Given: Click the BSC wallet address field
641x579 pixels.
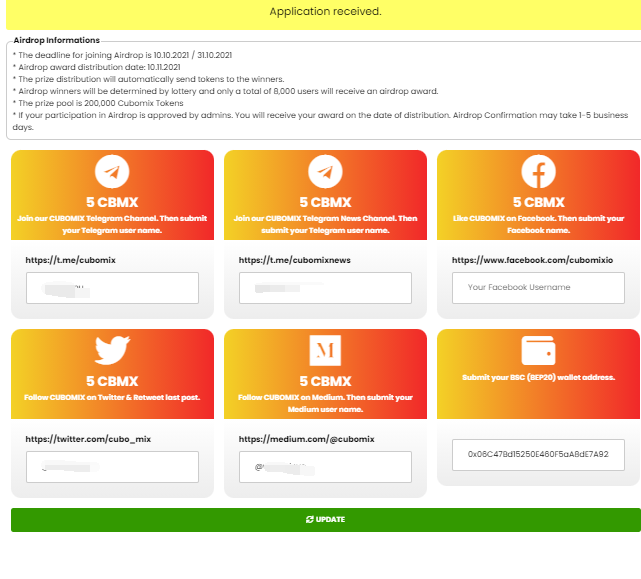Looking at the screenshot, I should 538,455.
